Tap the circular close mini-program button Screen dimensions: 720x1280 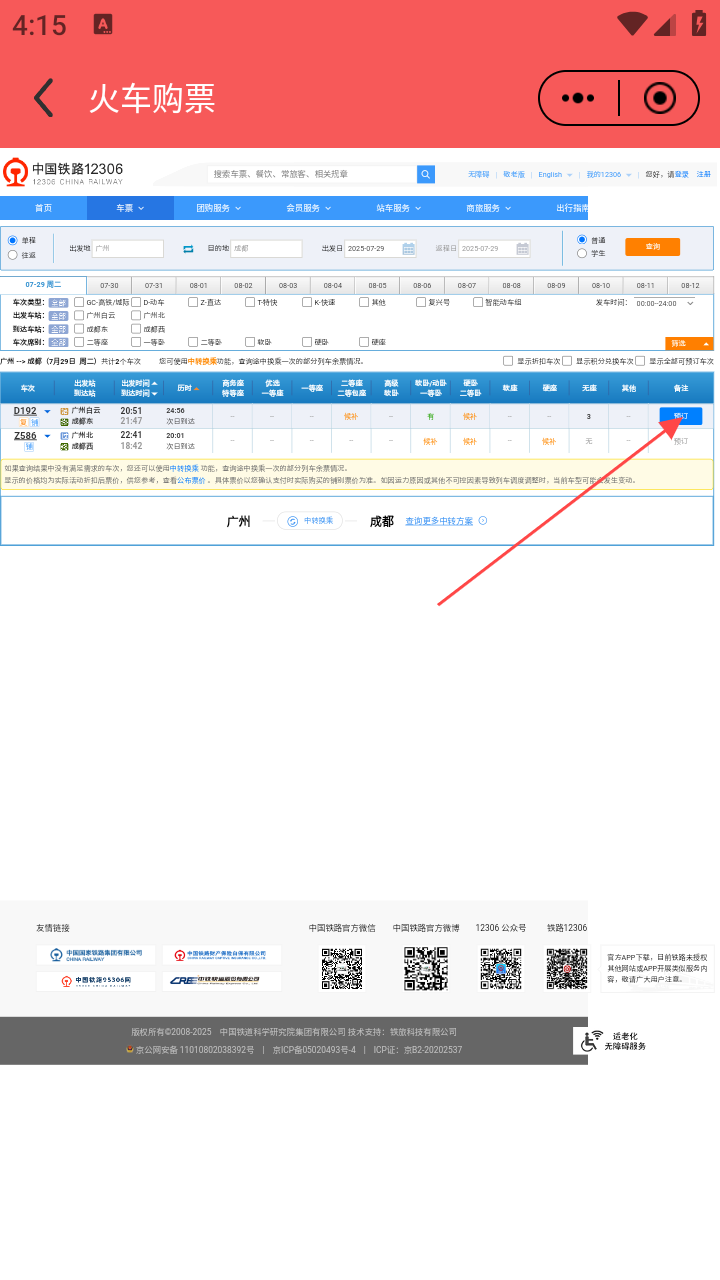tap(659, 98)
